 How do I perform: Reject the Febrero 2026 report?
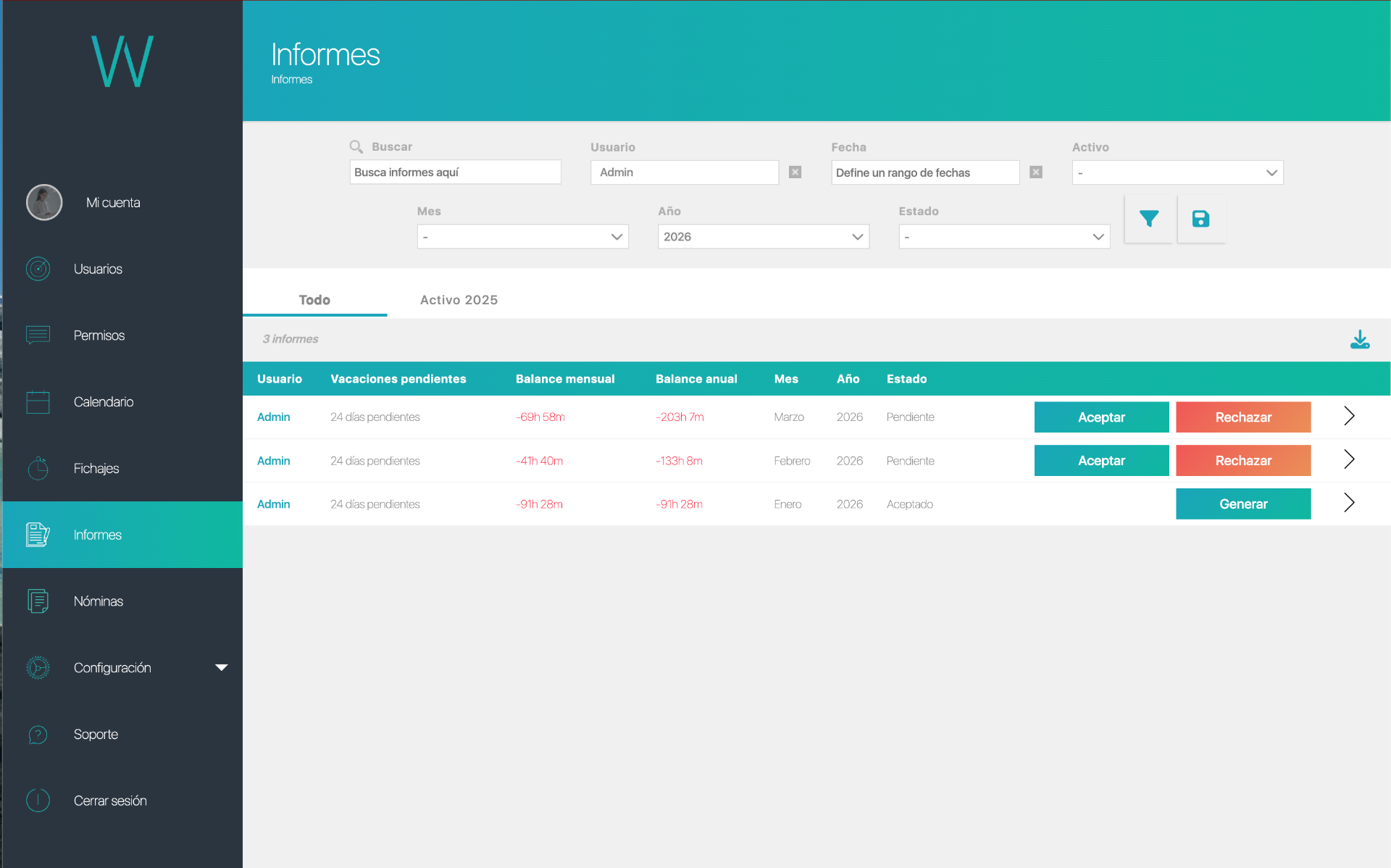(1243, 461)
